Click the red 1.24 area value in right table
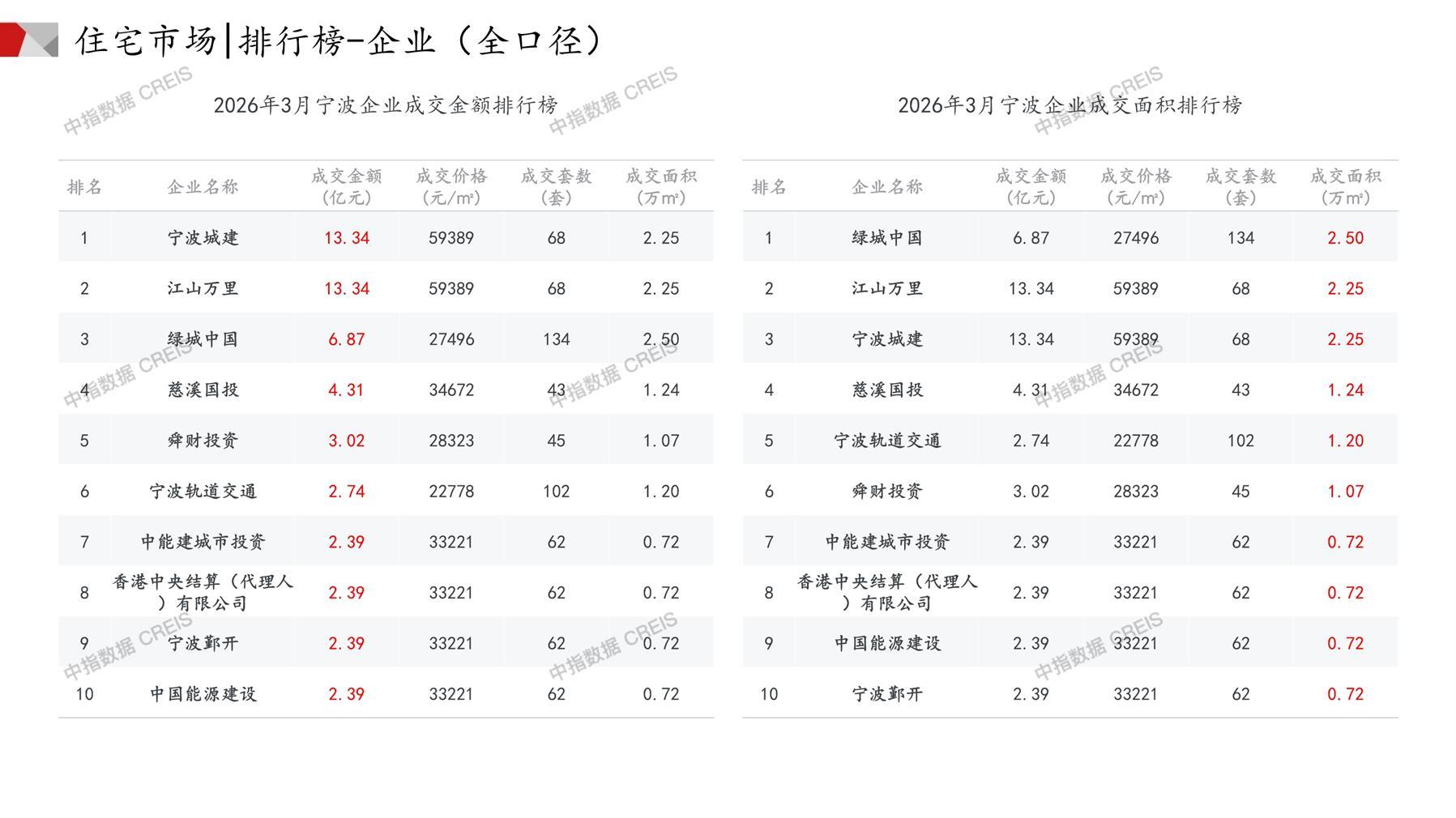 pos(1345,390)
